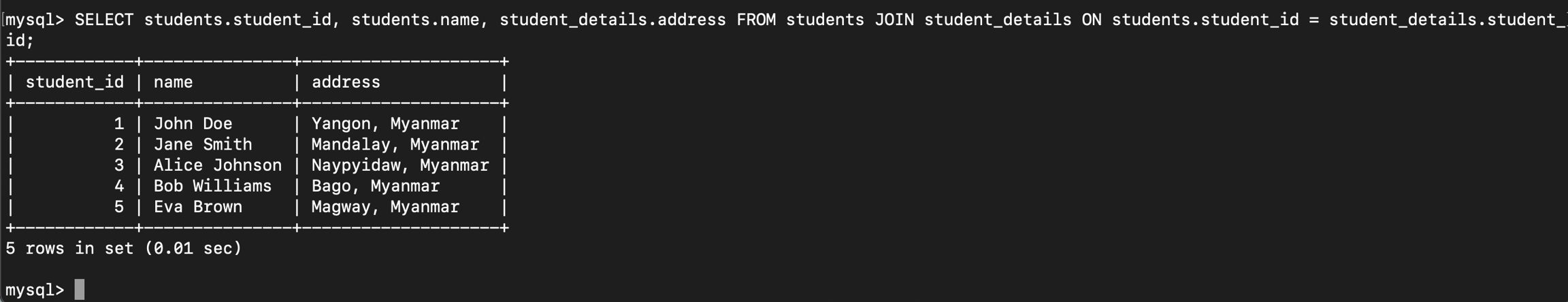Click on "John Doe" in the results
Viewport: 1568px width, 302px height.
(193, 124)
